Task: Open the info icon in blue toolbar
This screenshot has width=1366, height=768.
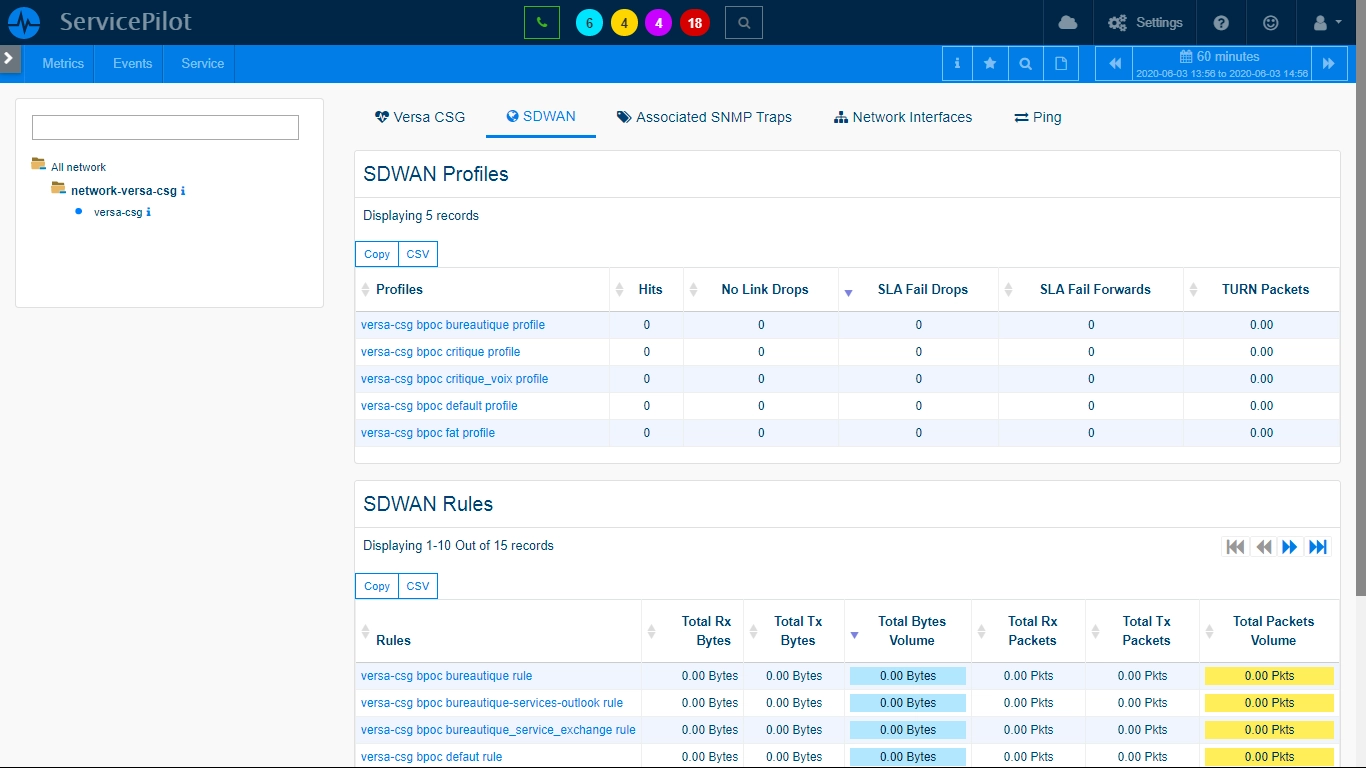Action: 957,63
